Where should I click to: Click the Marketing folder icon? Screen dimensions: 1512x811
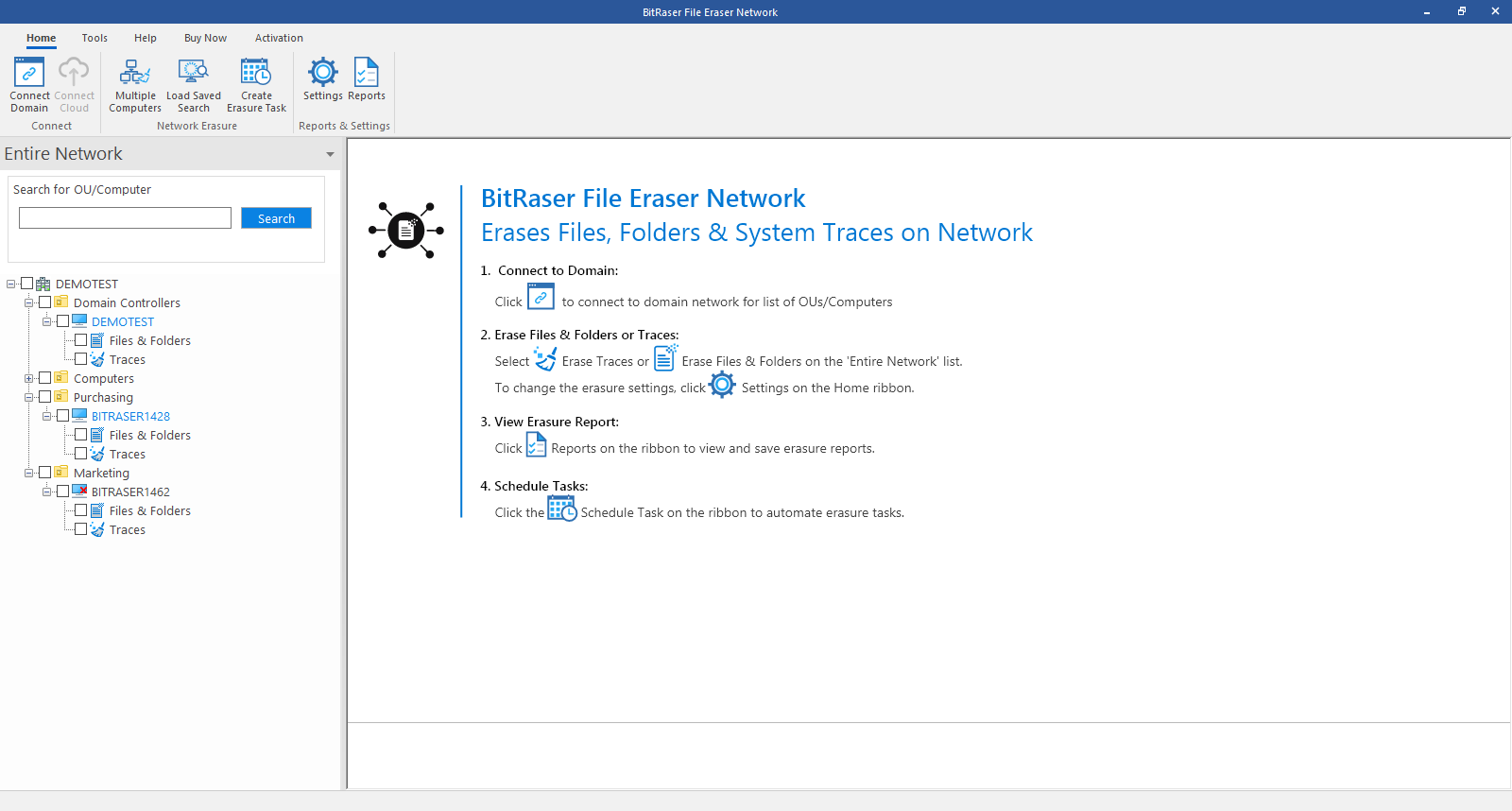pyautogui.click(x=61, y=473)
